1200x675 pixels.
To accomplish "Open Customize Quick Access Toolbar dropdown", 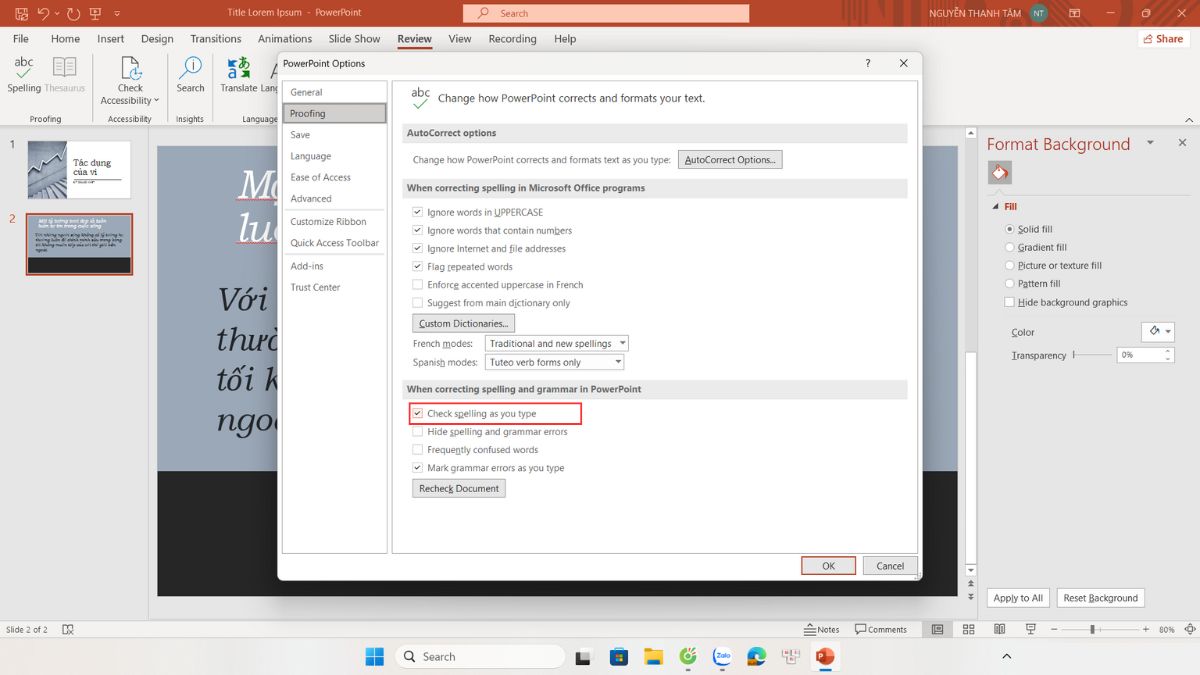I will coord(117,14).
